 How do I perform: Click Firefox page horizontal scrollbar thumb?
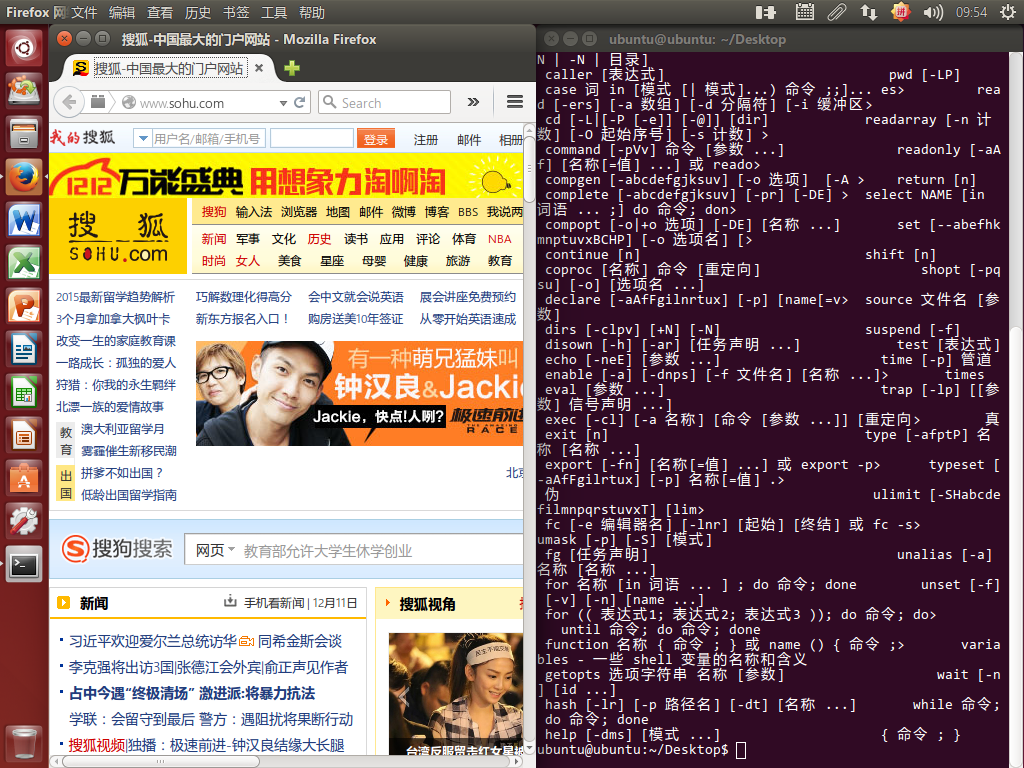click(x=161, y=761)
